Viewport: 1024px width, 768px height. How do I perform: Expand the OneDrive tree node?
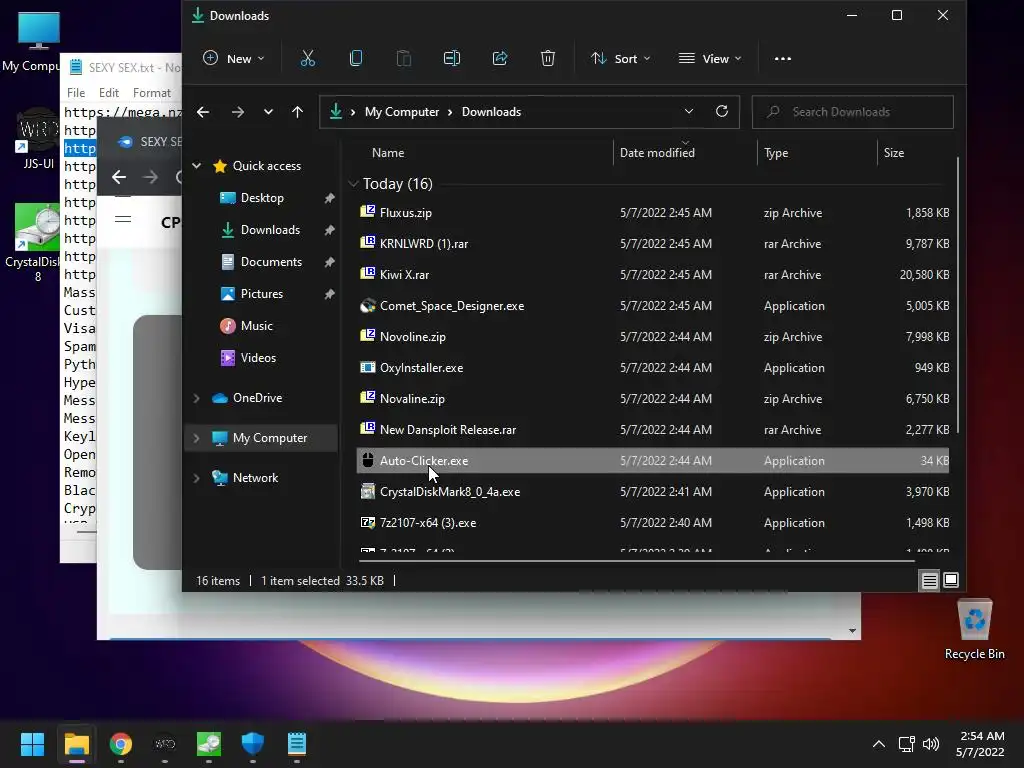tap(197, 398)
